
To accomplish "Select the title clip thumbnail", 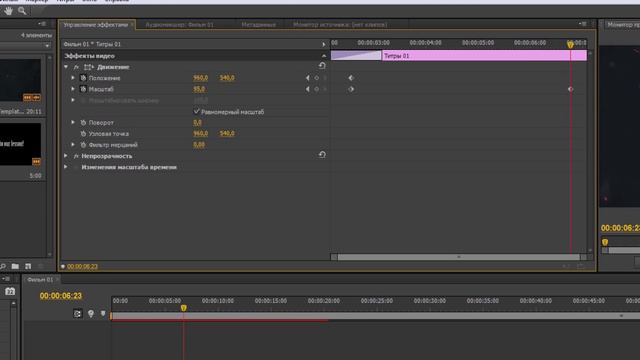I will click(x=20, y=144).
